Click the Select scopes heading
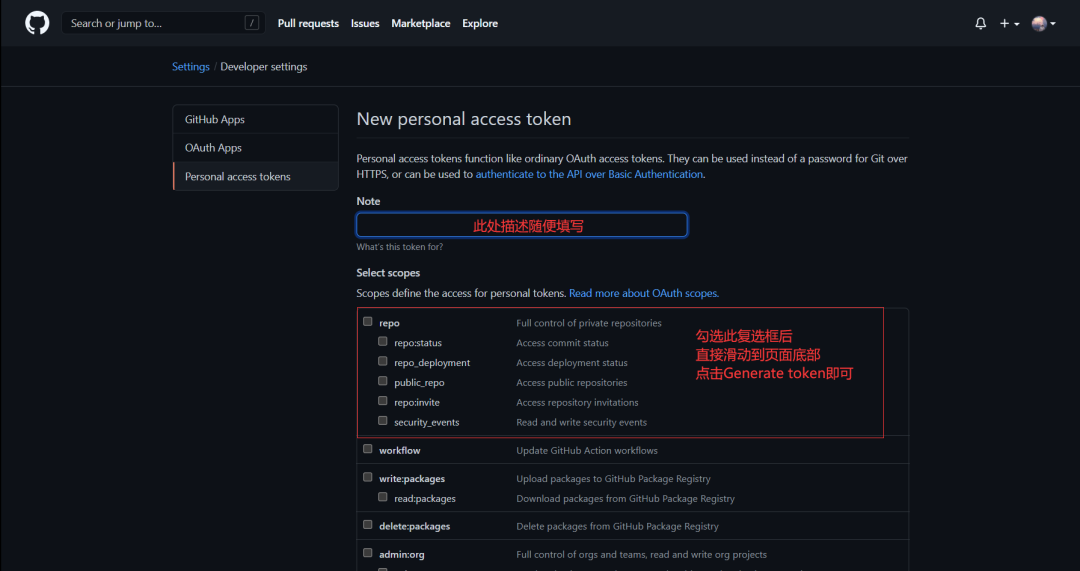Screen dimensions: 1080x571 coord(388,273)
